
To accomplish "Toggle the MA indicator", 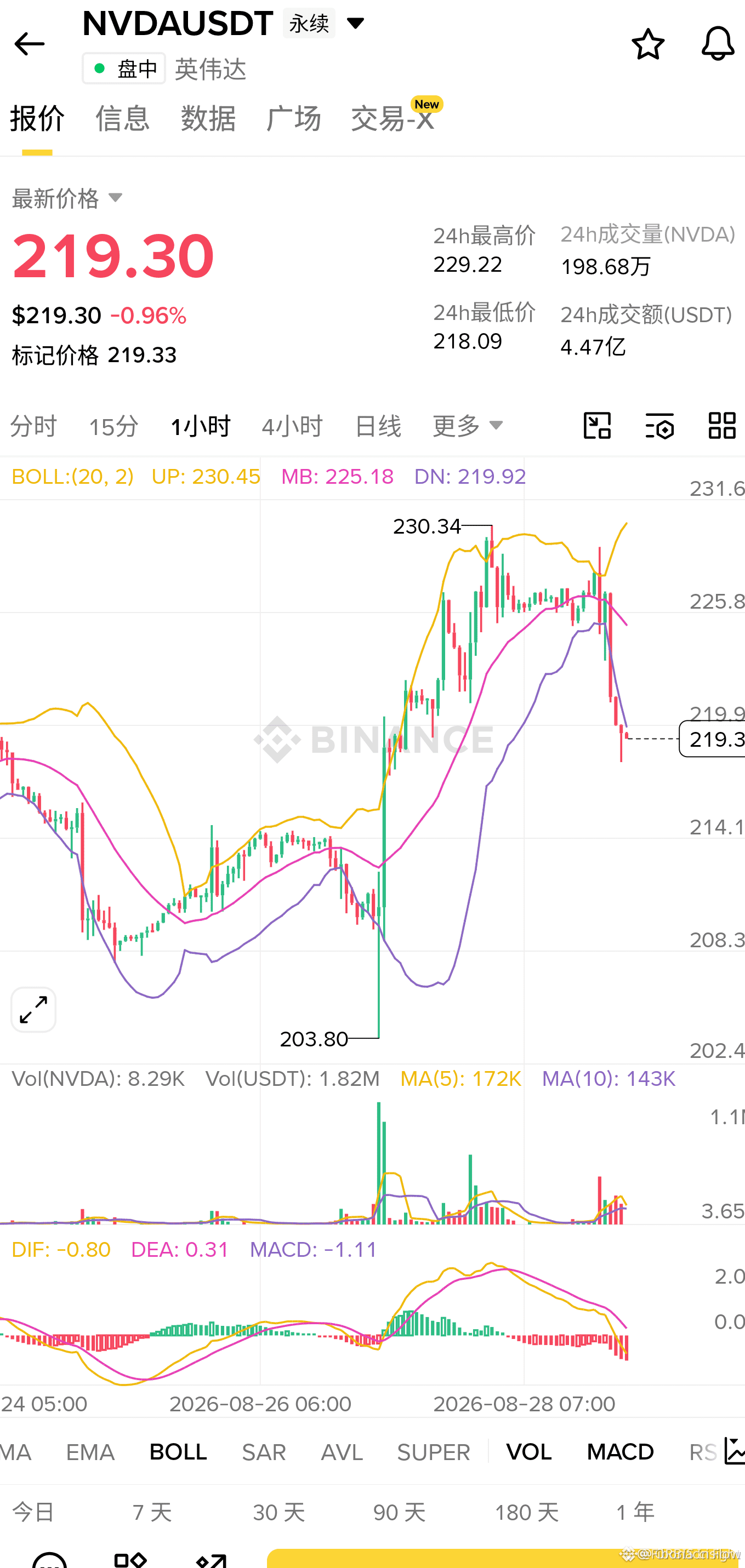I will (16, 1452).
